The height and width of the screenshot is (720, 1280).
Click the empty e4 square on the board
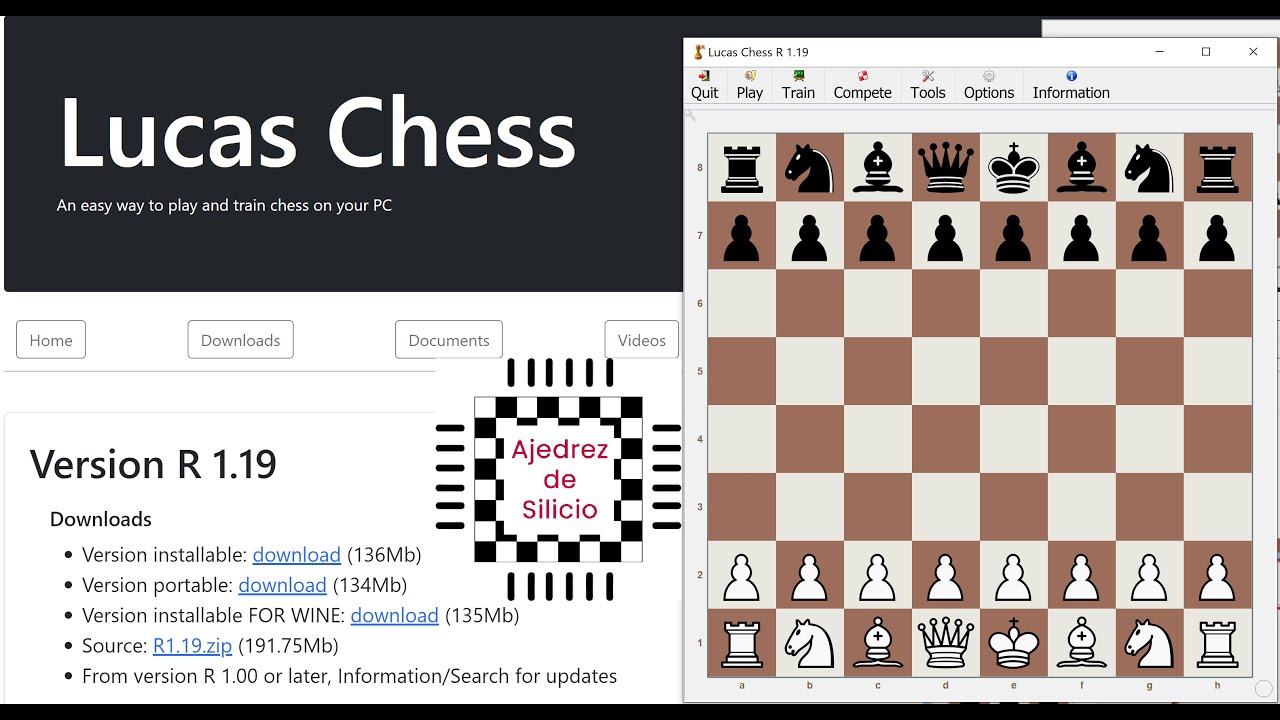[x=1014, y=439]
